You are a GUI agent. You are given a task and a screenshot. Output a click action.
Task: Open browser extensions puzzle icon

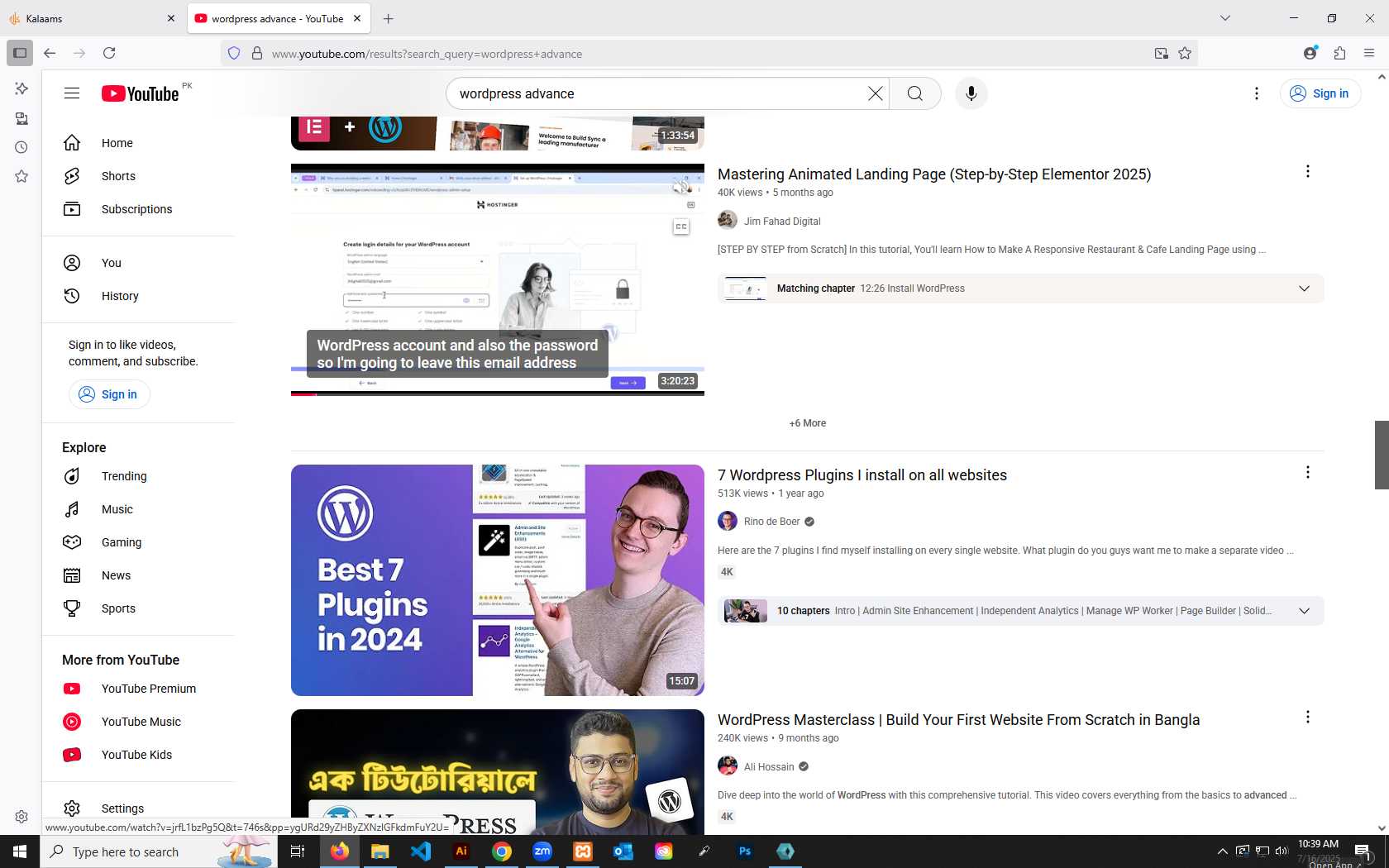click(x=1339, y=53)
